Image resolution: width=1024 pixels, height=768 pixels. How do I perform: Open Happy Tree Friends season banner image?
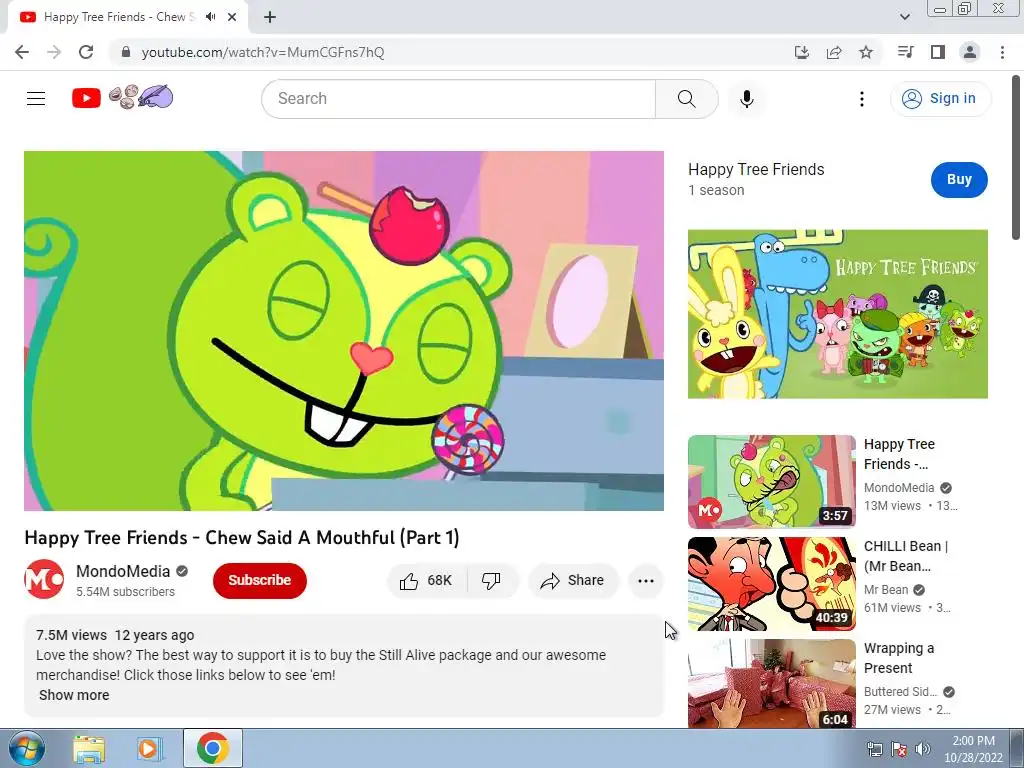point(837,314)
